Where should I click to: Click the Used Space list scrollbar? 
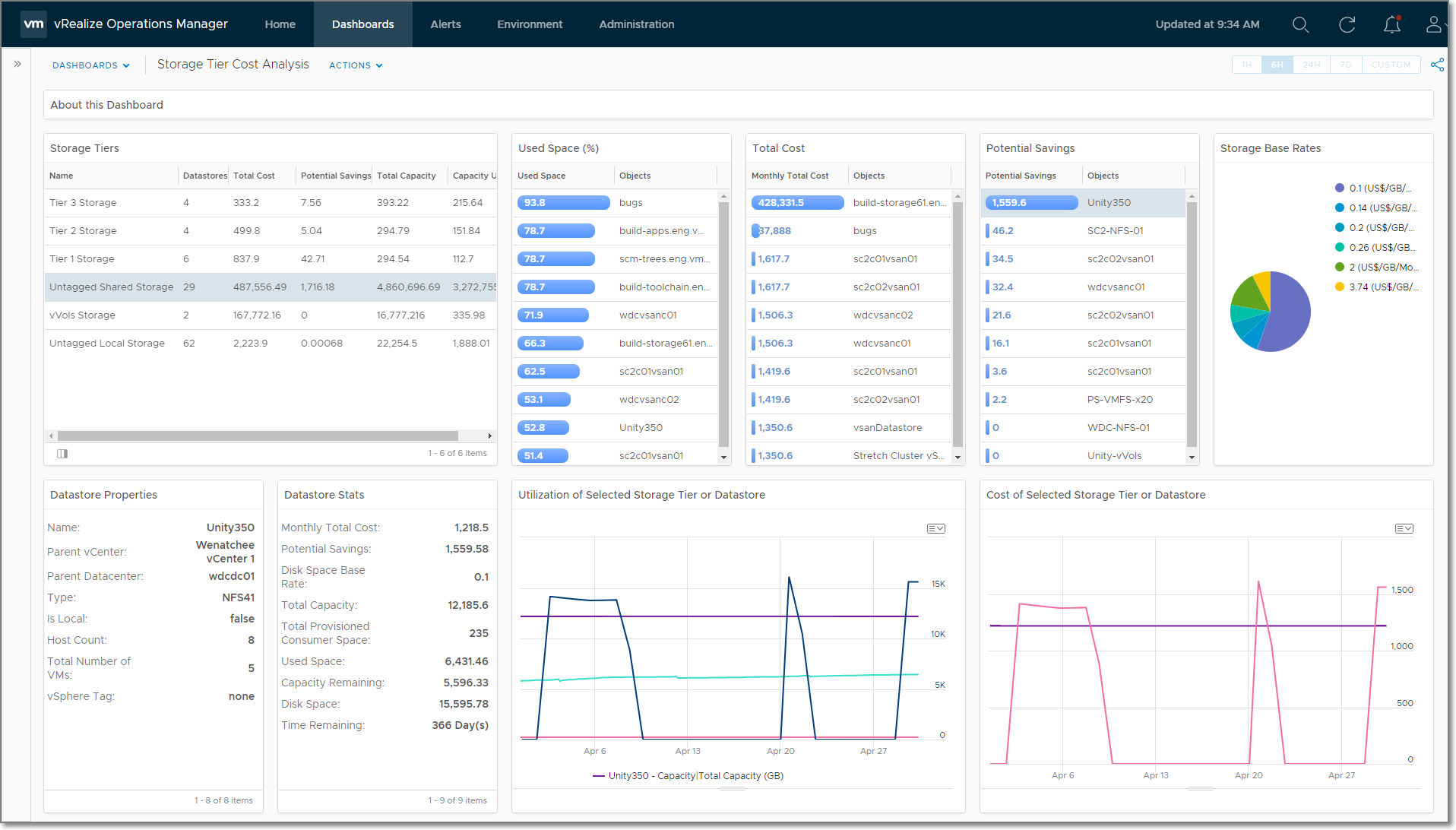coord(723,325)
